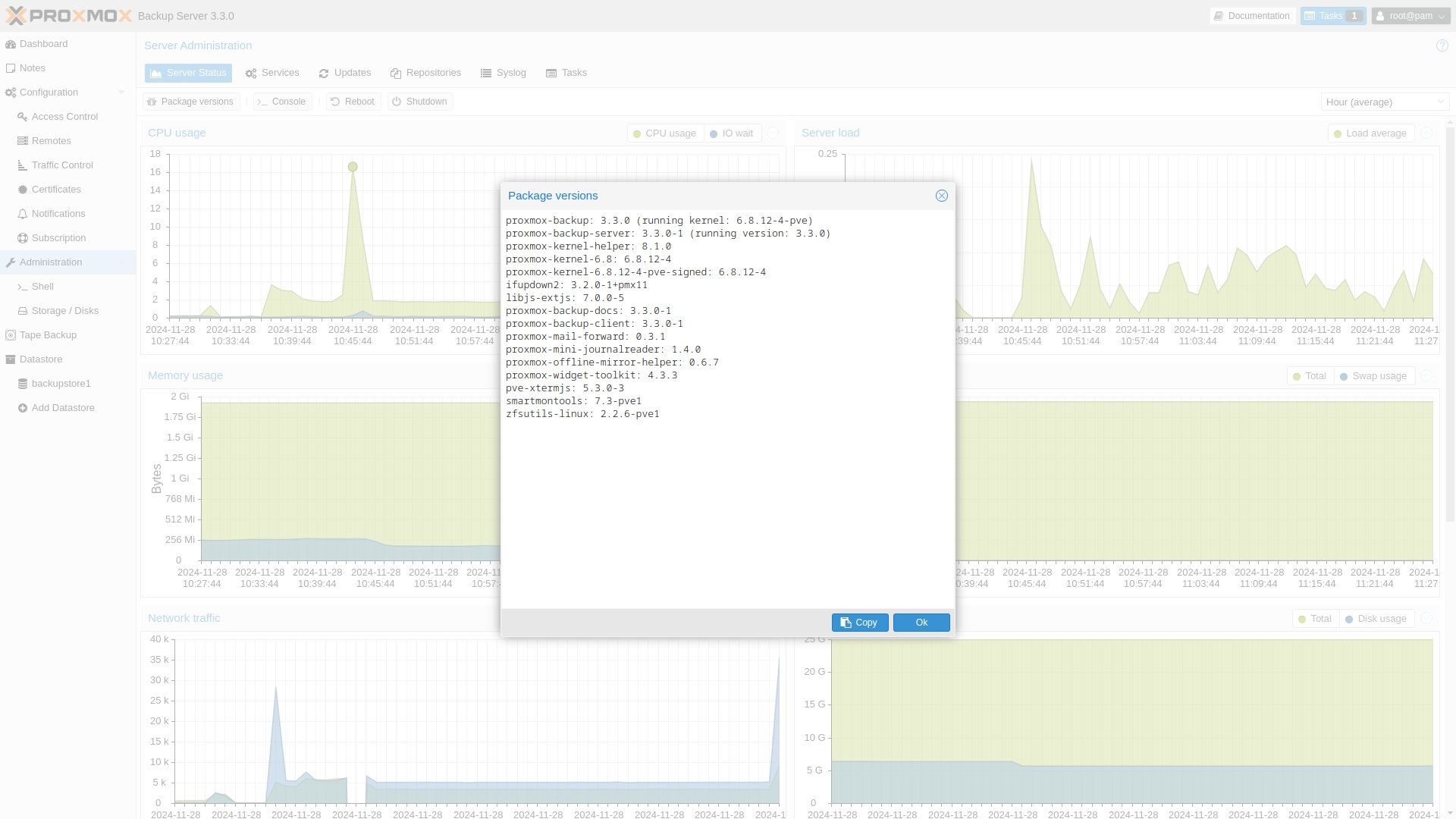The height and width of the screenshot is (819, 1456).
Task: Toggle Swap usage on memory chart
Action: [x=1374, y=375]
